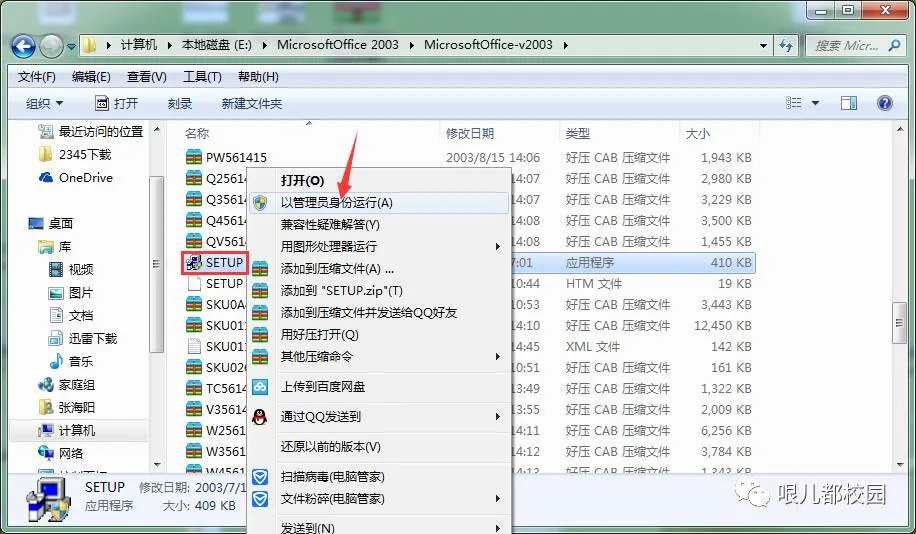
Task: Sort by the 类型 column header
Action: coord(577,133)
